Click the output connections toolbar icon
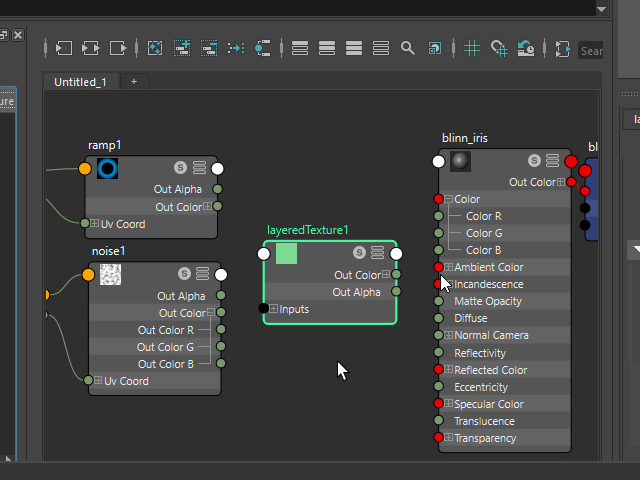Screen dimensions: 640x480 click(119, 48)
